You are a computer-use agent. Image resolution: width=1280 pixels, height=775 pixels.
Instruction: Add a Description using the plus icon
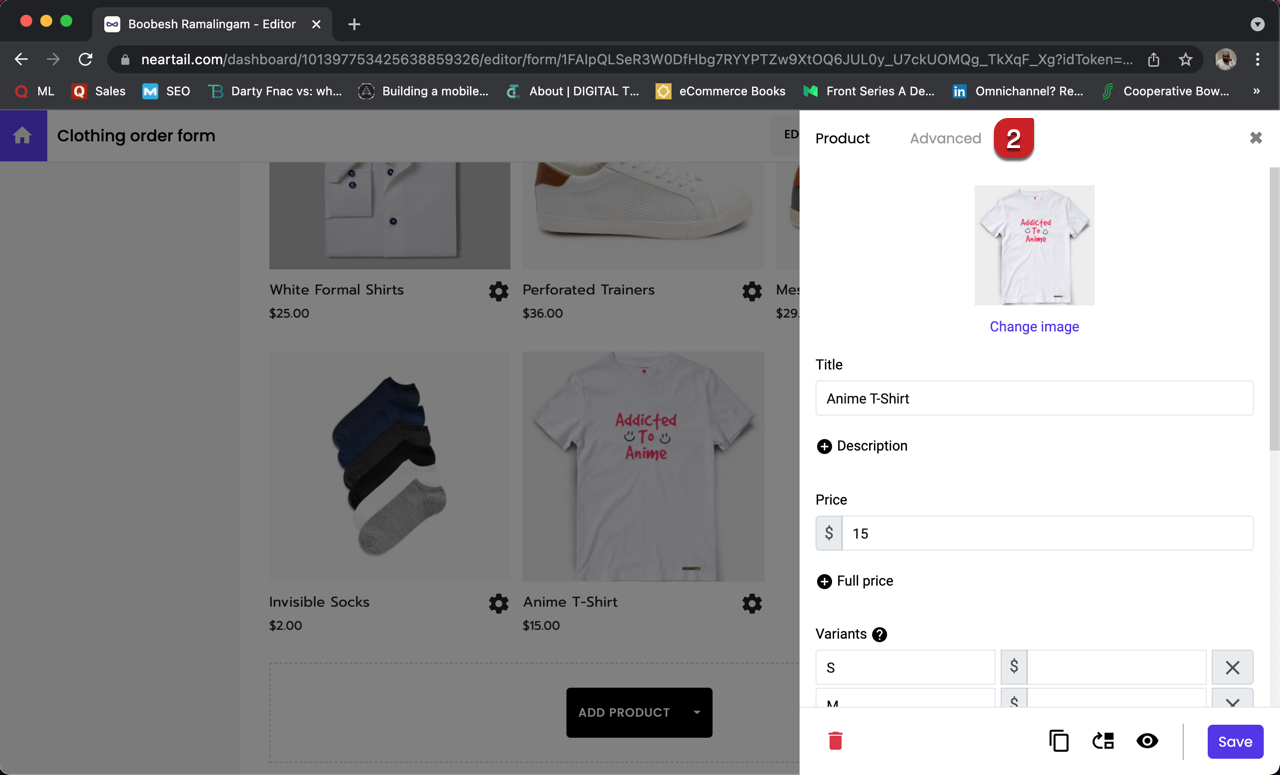(823, 446)
